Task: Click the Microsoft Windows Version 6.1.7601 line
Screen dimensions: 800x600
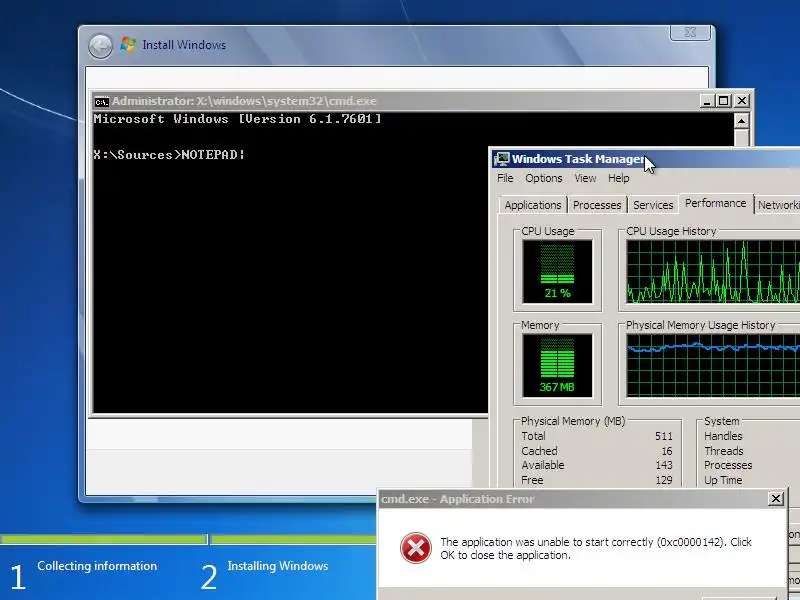Action: point(237,119)
